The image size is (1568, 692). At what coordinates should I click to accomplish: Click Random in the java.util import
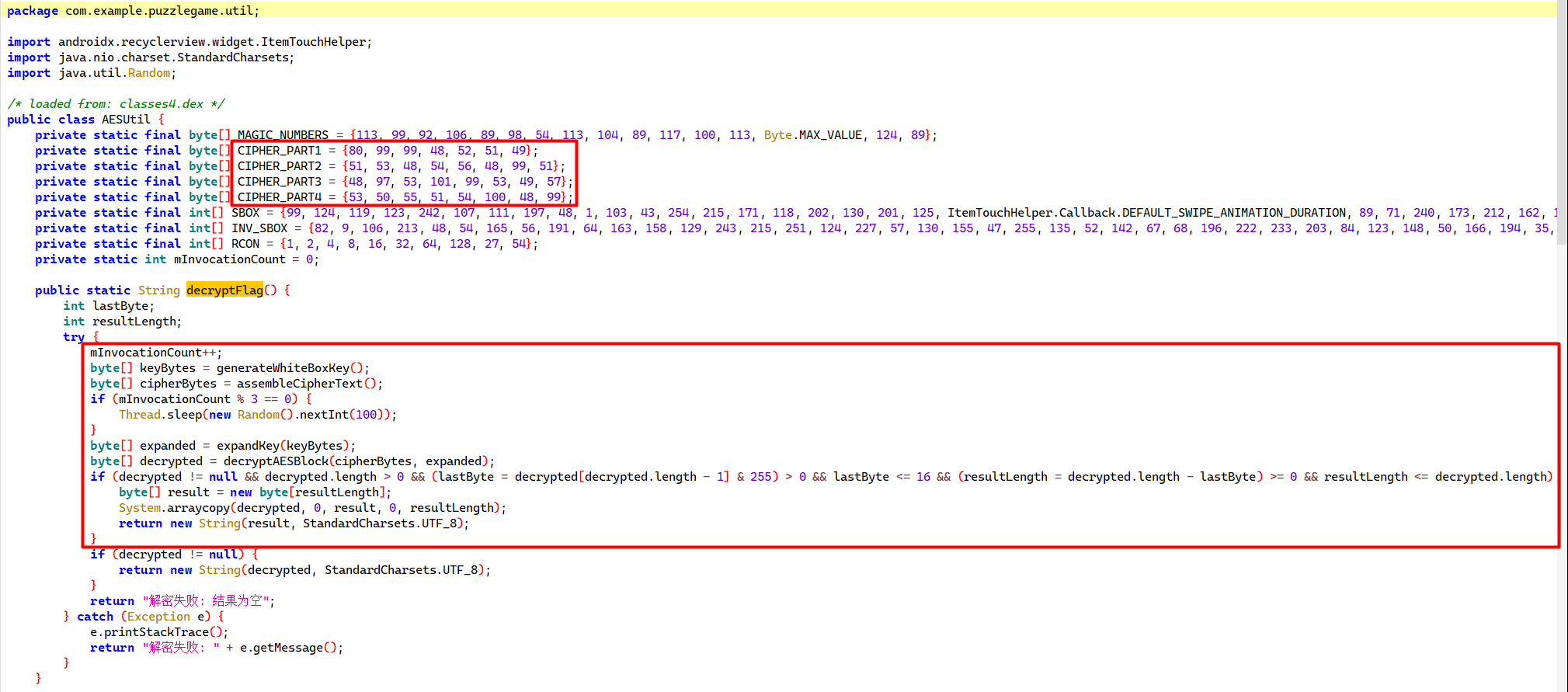point(149,73)
